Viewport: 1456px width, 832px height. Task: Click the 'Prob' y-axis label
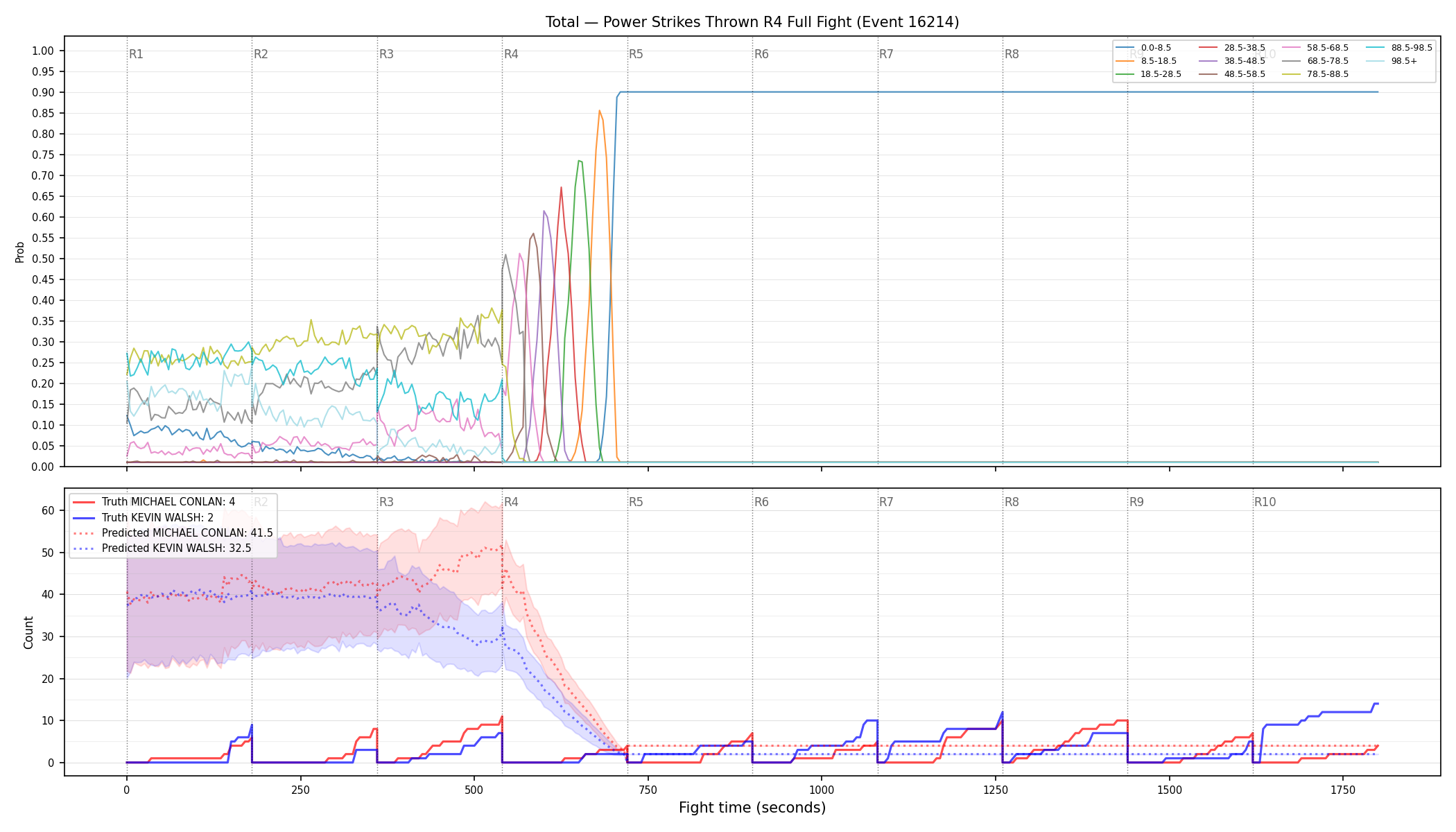(20, 252)
